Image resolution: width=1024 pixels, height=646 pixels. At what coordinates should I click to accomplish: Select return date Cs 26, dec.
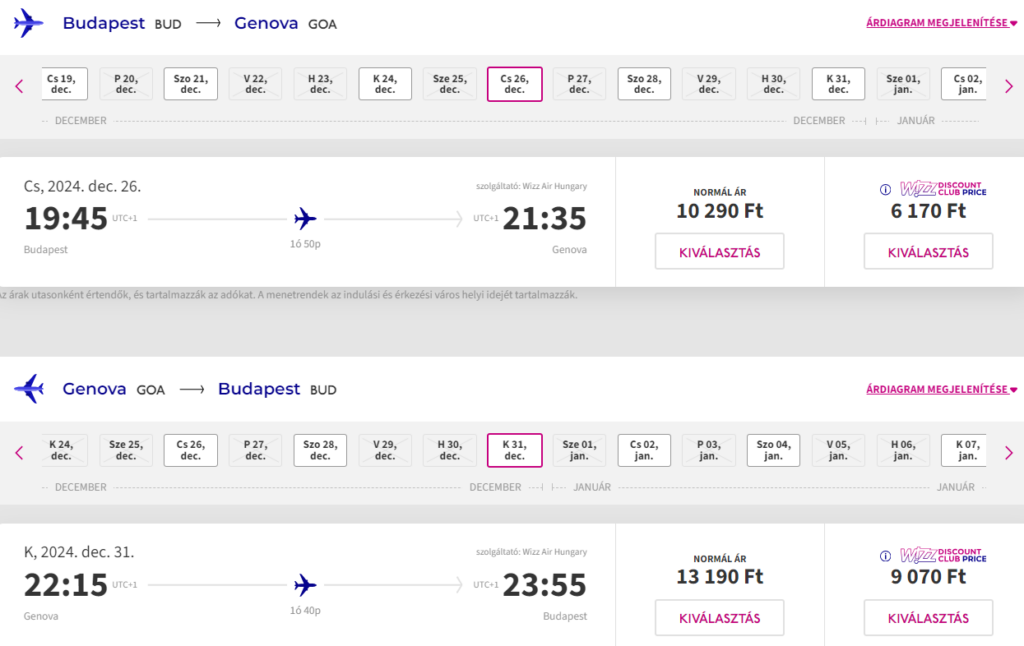[191, 450]
